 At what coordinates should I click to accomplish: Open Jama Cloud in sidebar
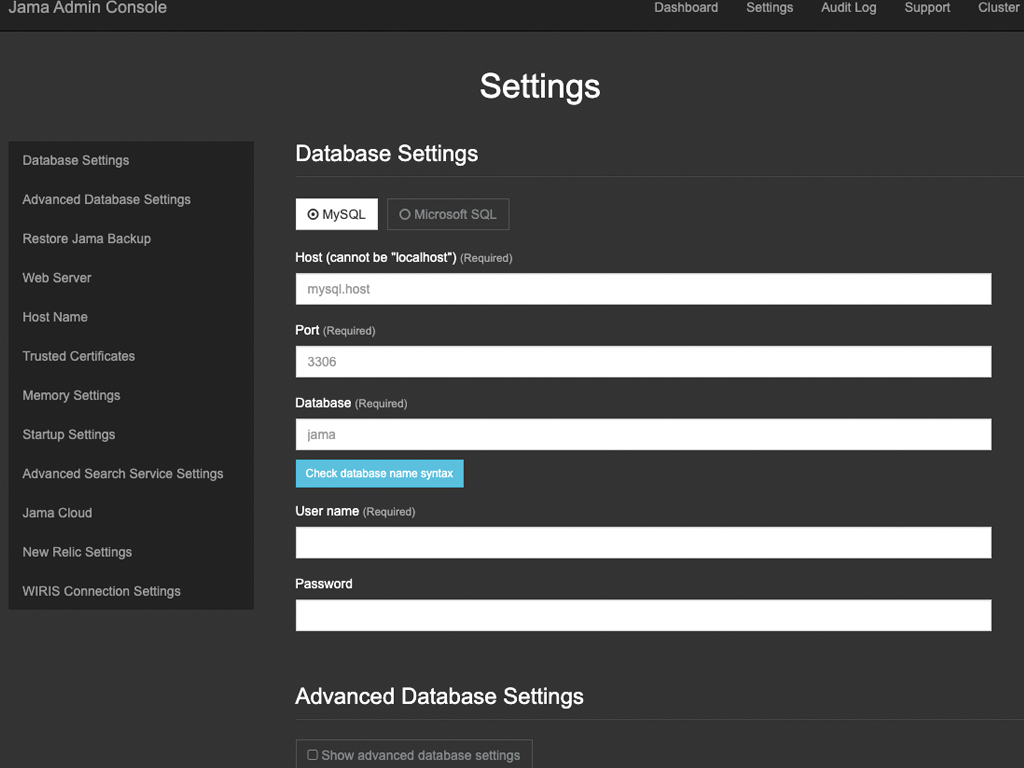point(57,513)
